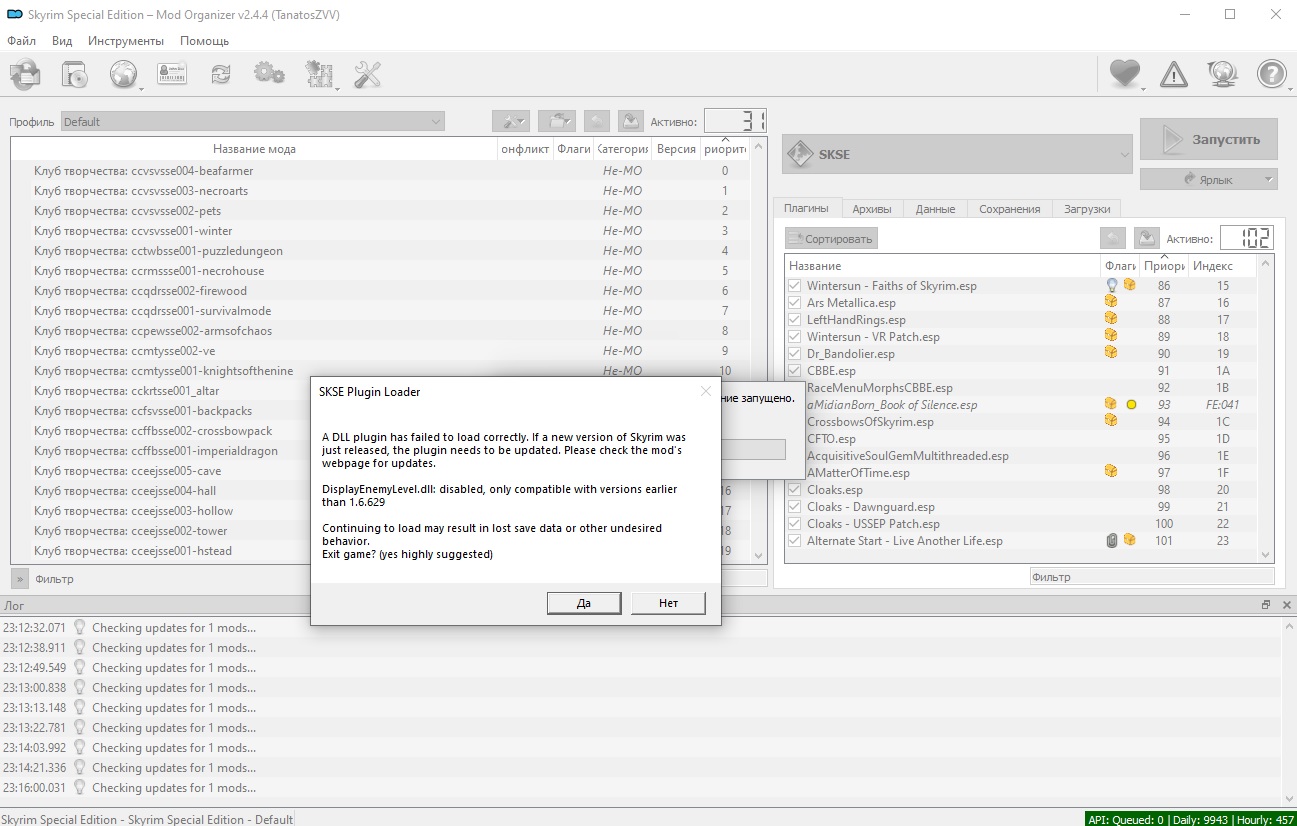Open Nexus website globe icon
Screen dimensions: 1297x826
click(123, 74)
